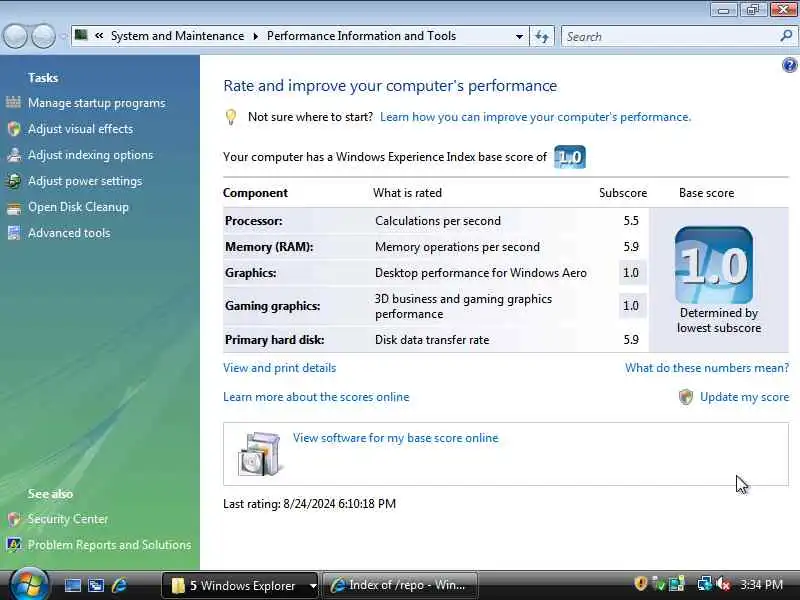Click the Processor subscore 5.5
Viewport: 800px width, 600px height.
(631, 221)
